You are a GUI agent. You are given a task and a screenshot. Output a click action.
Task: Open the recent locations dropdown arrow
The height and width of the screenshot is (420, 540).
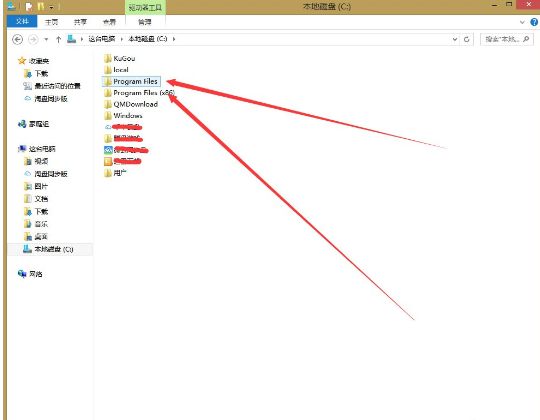(x=46, y=40)
